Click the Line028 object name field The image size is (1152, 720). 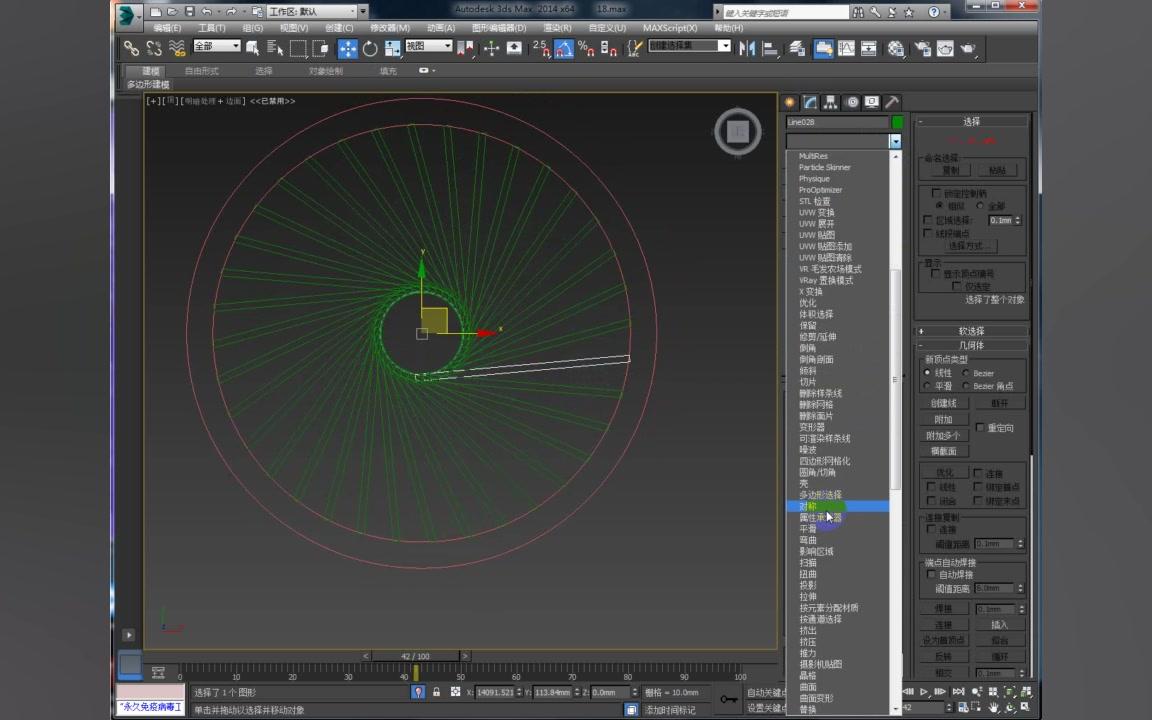coord(837,122)
